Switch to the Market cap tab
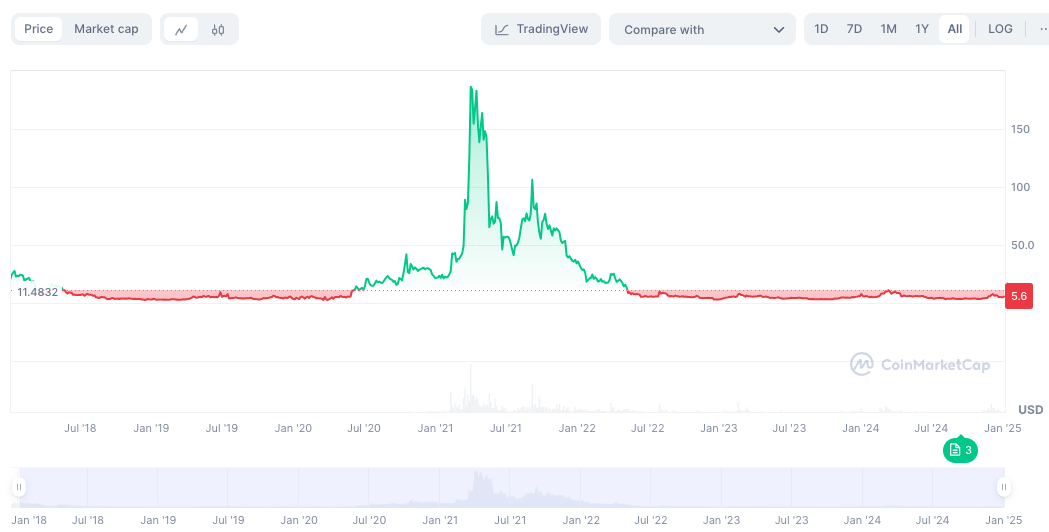 pyautogui.click(x=106, y=29)
